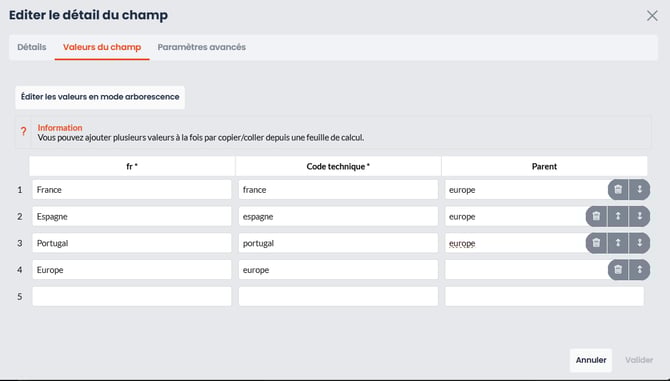The image size is (670, 381).
Task: Move the Europe row up
Action: click(640, 270)
